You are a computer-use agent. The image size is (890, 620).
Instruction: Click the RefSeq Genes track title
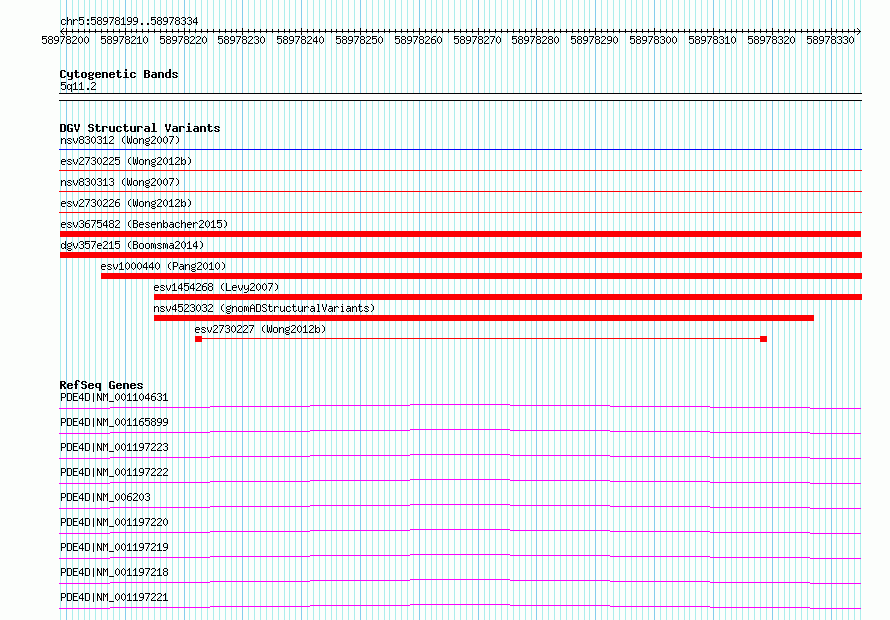coord(101,385)
